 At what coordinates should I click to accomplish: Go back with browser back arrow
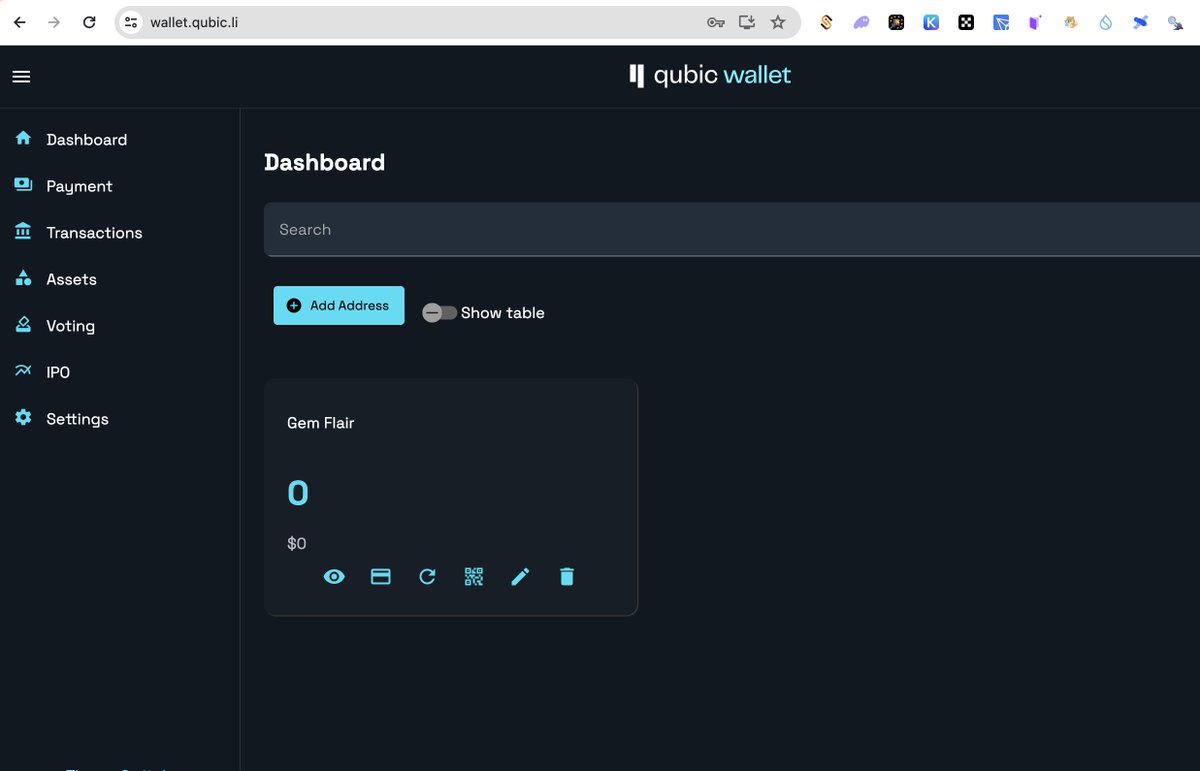20,22
